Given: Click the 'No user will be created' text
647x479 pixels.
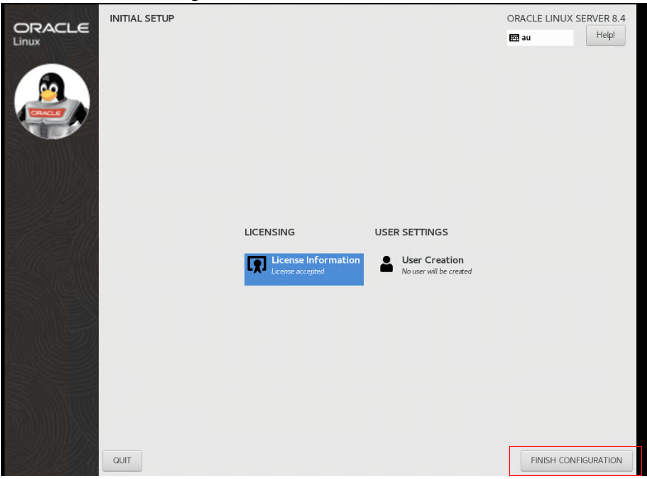Looking at the screenshot, I should coord(437,271).
